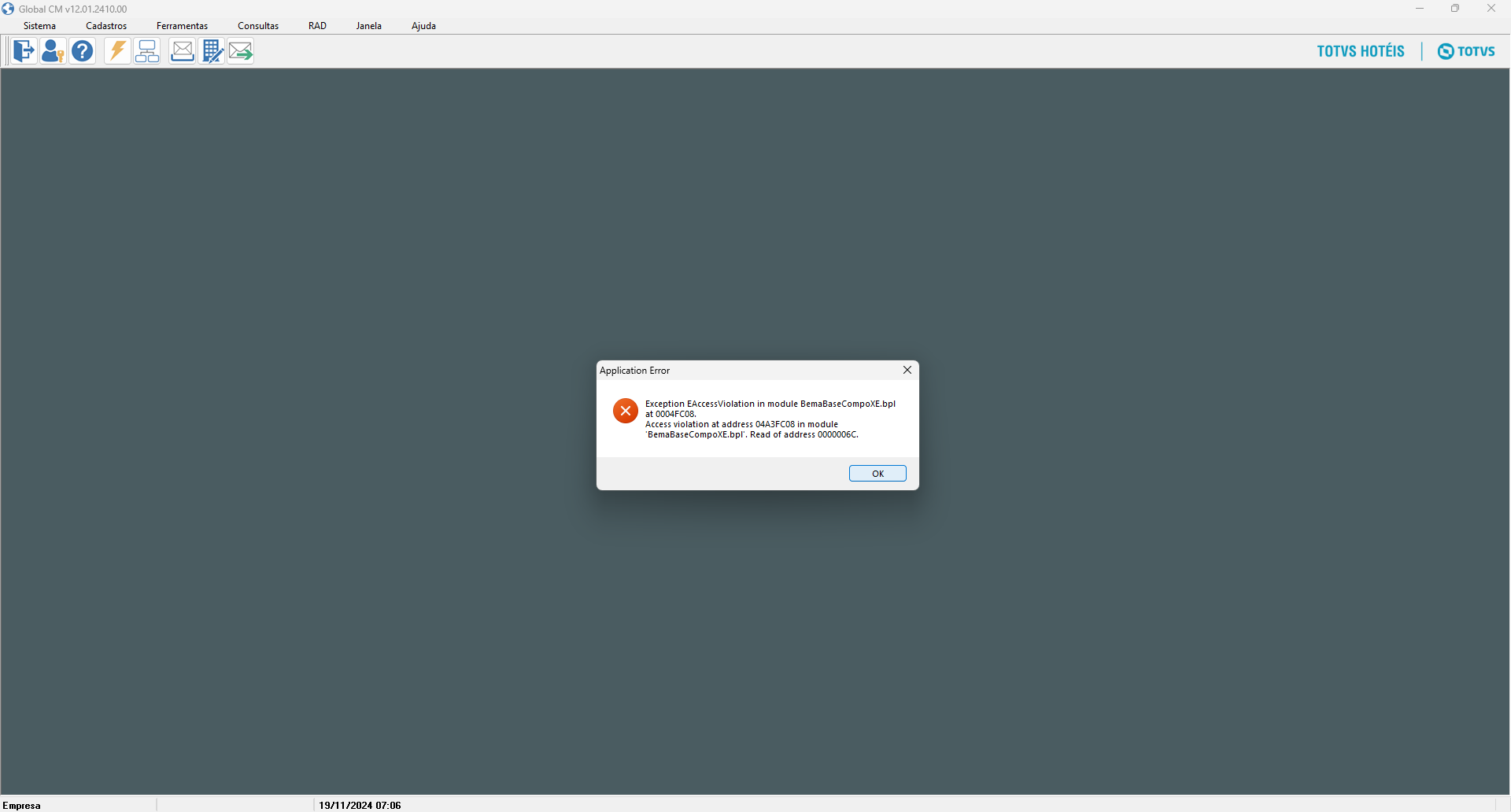Click the TOTVS HOTÉIS logo text
The width and height of the screenshot is (1511, 812).
click(1361, 51)
